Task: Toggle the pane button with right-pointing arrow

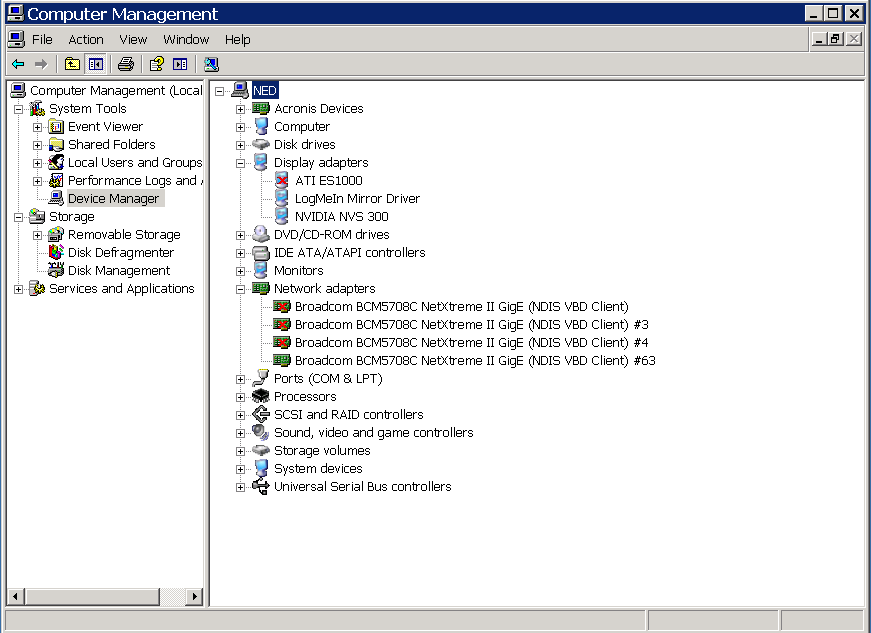Action: (180, 64)
